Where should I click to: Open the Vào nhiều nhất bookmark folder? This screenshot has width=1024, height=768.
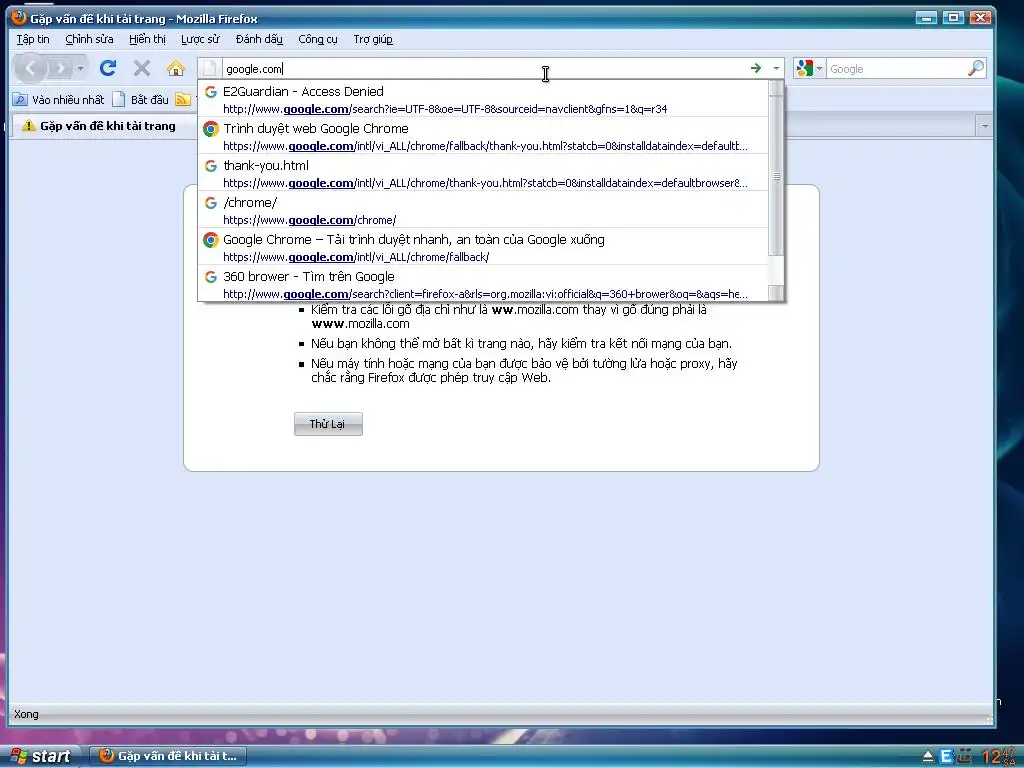pyautogui.click(x=59, y=99)
